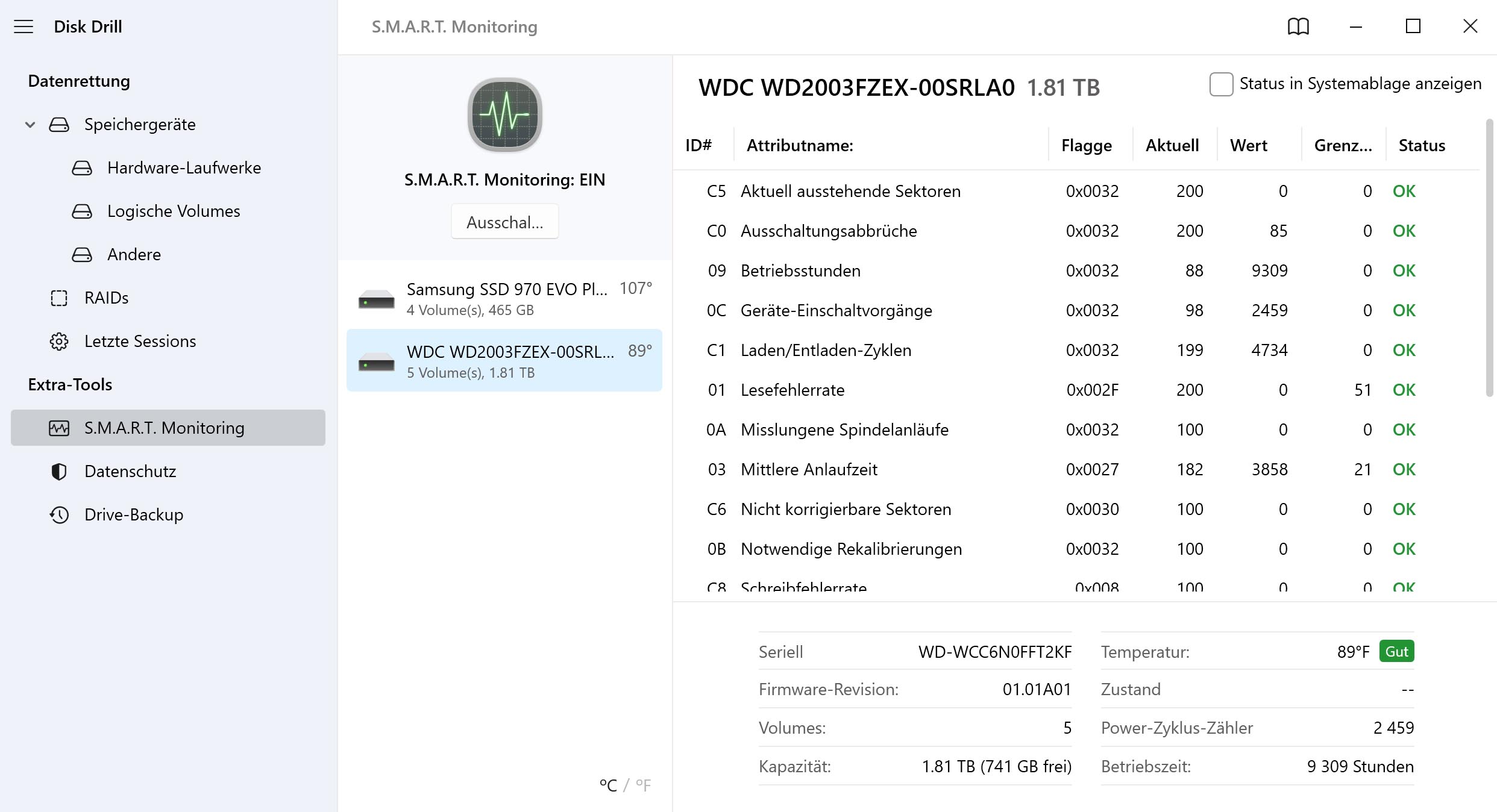Click the Drive-Backup clock icon

coord(59,515)
